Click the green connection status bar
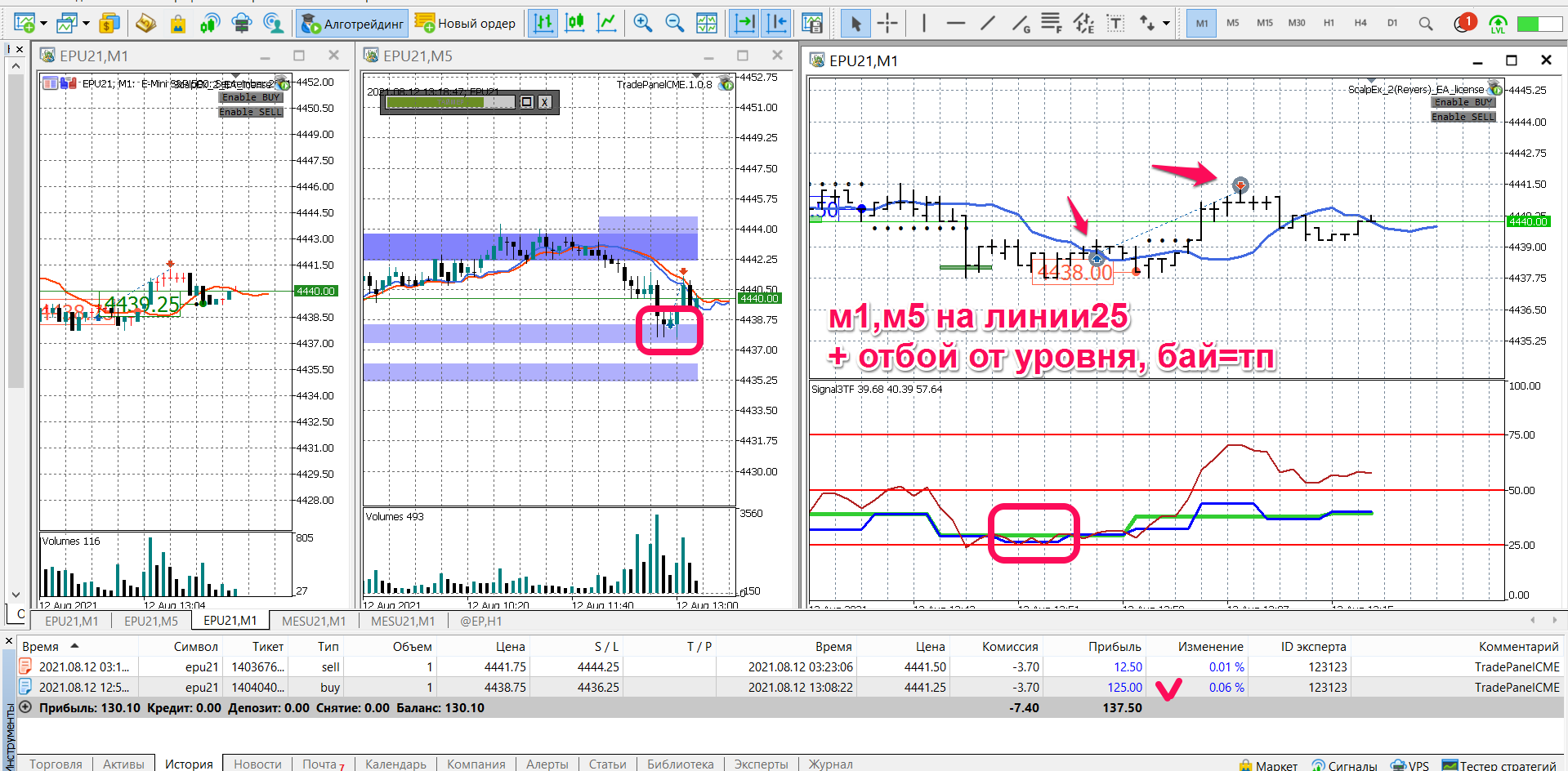Image resolution: width=1568 pixels, height=771 pixels. pos(1539,25)
